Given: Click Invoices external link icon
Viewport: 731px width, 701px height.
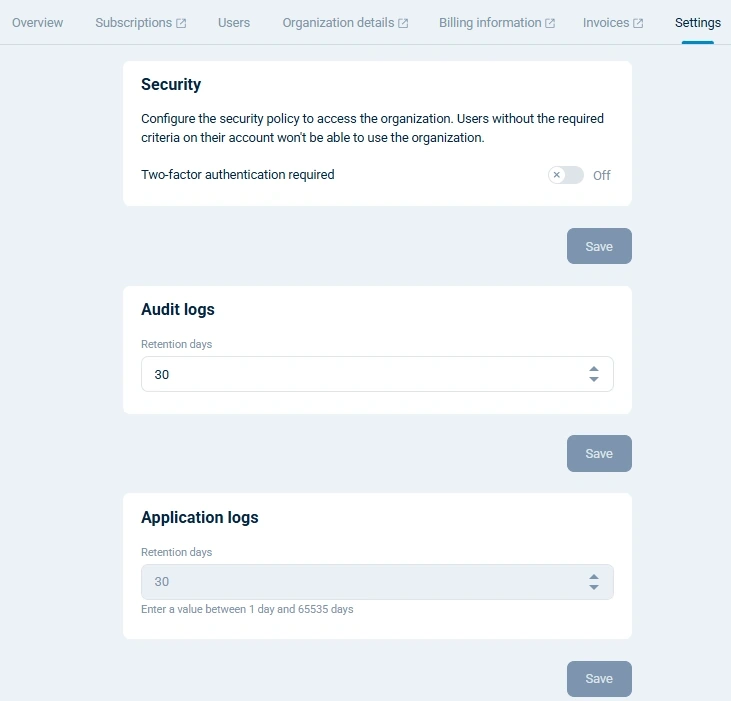Looking at the screenshot, I should click(638, 23).
